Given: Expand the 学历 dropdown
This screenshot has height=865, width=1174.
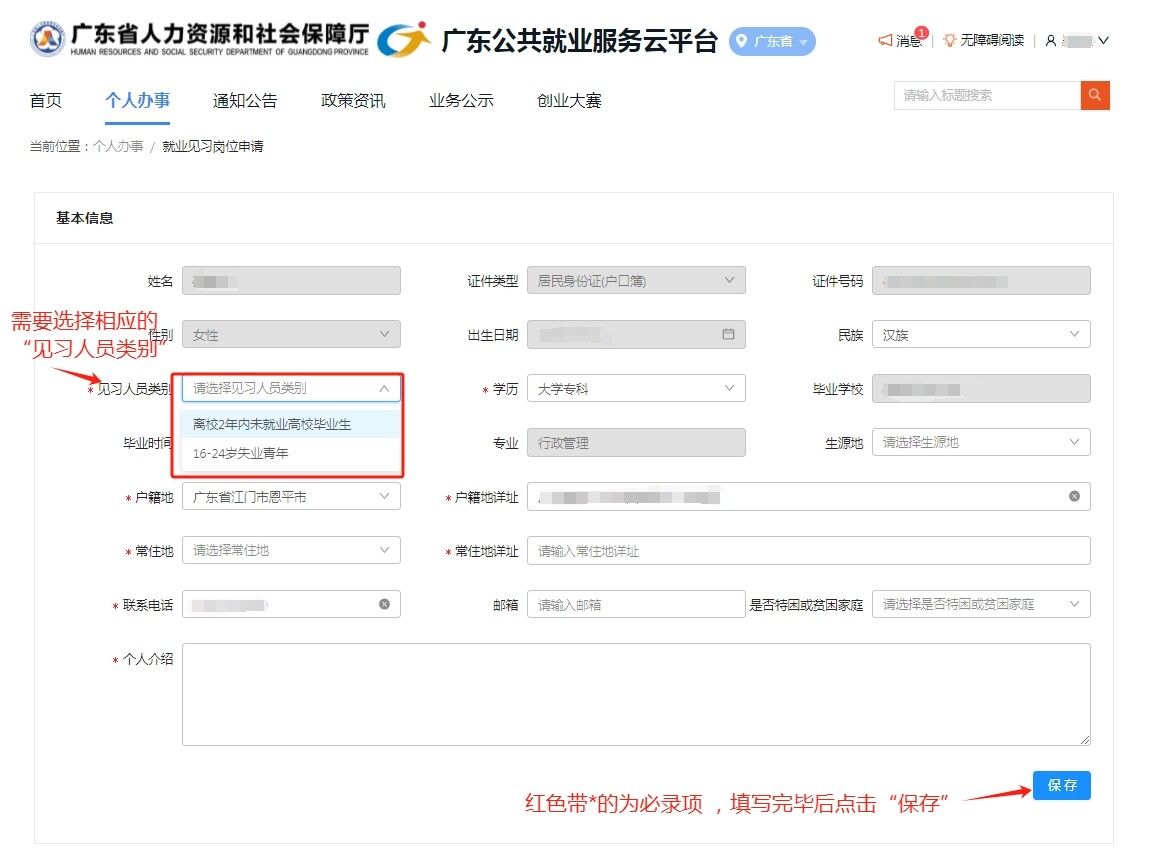Looking at the screenshot, I should (636, 388).
